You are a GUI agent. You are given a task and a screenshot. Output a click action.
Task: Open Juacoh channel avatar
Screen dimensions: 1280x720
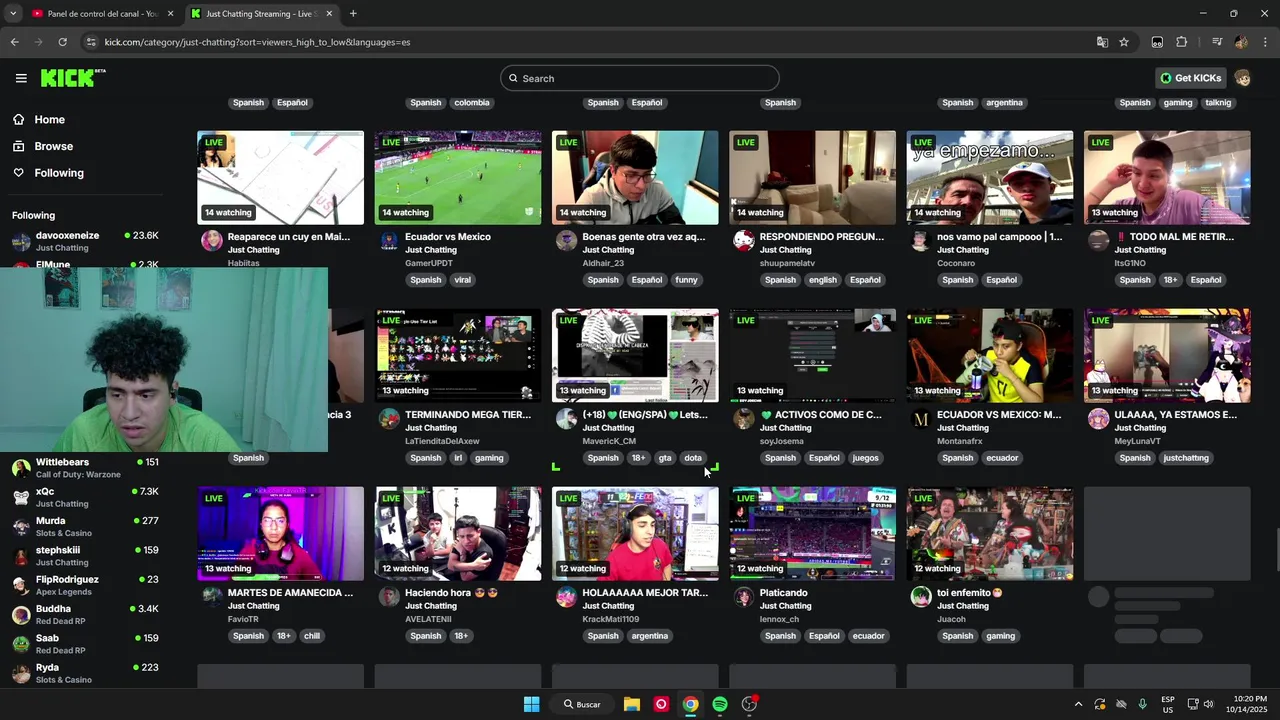click(x=921, y=597)
